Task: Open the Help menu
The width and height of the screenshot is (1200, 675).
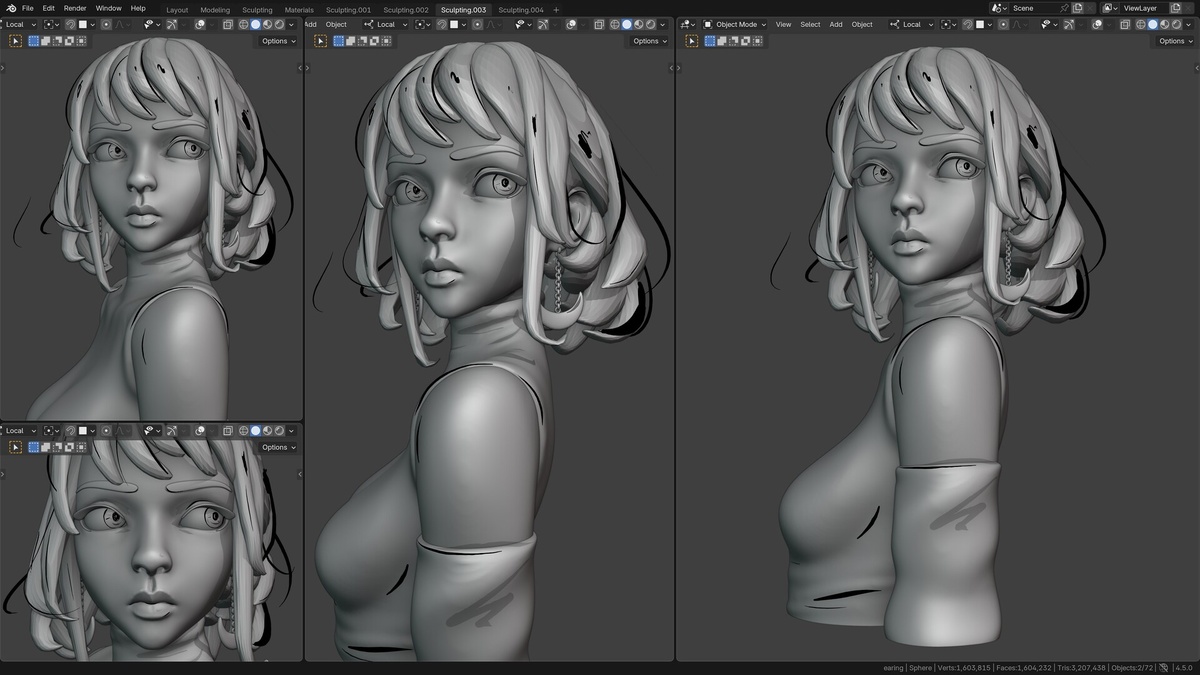Action: (138, 8)
